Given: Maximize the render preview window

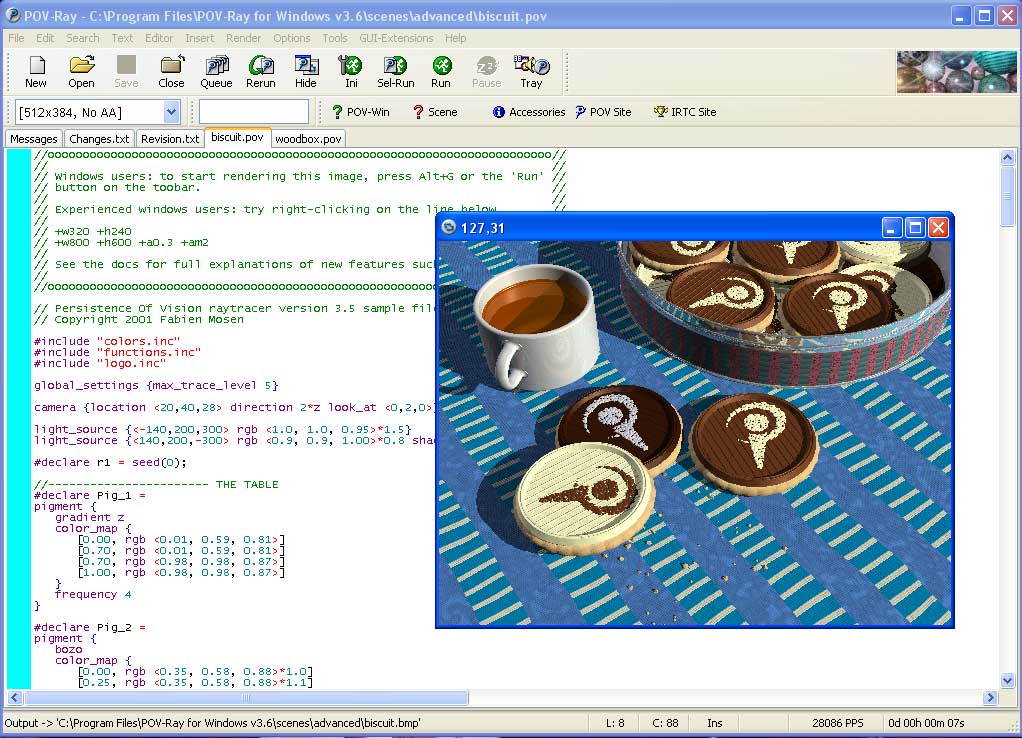Looking at the screenshot, I should point(915,228).
